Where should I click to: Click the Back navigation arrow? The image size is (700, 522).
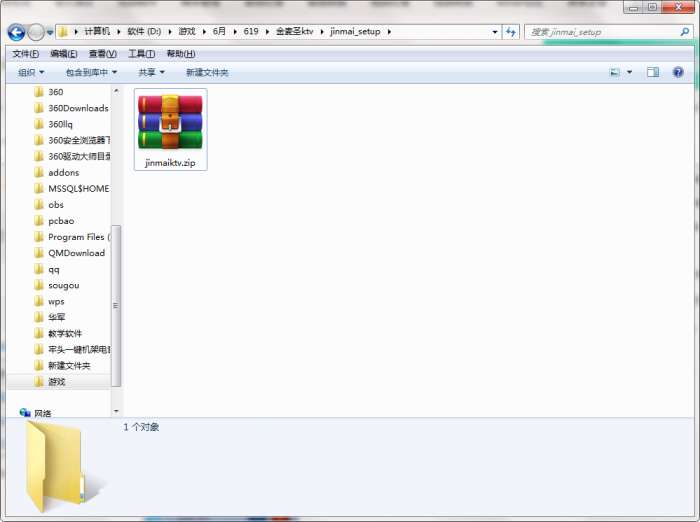point(17,32)
